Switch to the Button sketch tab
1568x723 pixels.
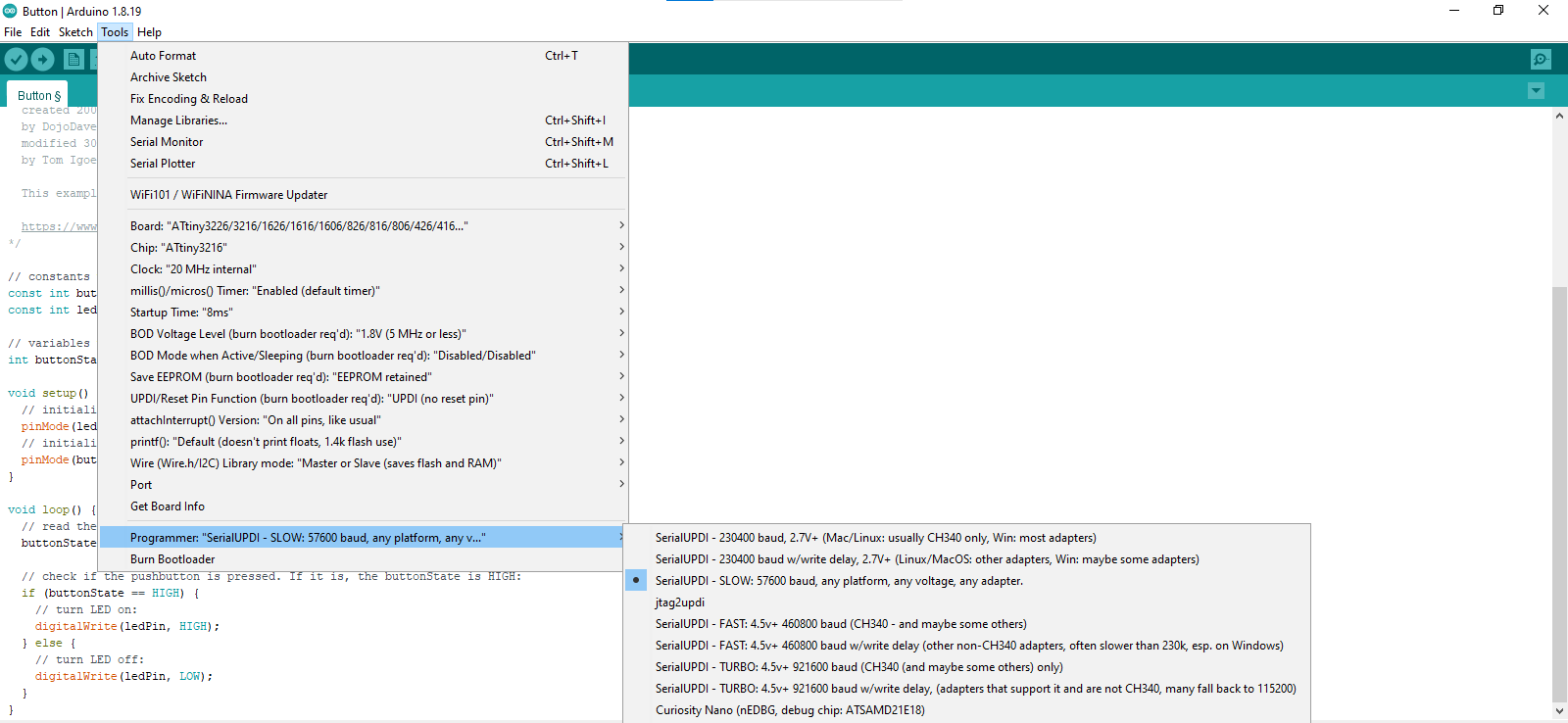tap(39, 95)
